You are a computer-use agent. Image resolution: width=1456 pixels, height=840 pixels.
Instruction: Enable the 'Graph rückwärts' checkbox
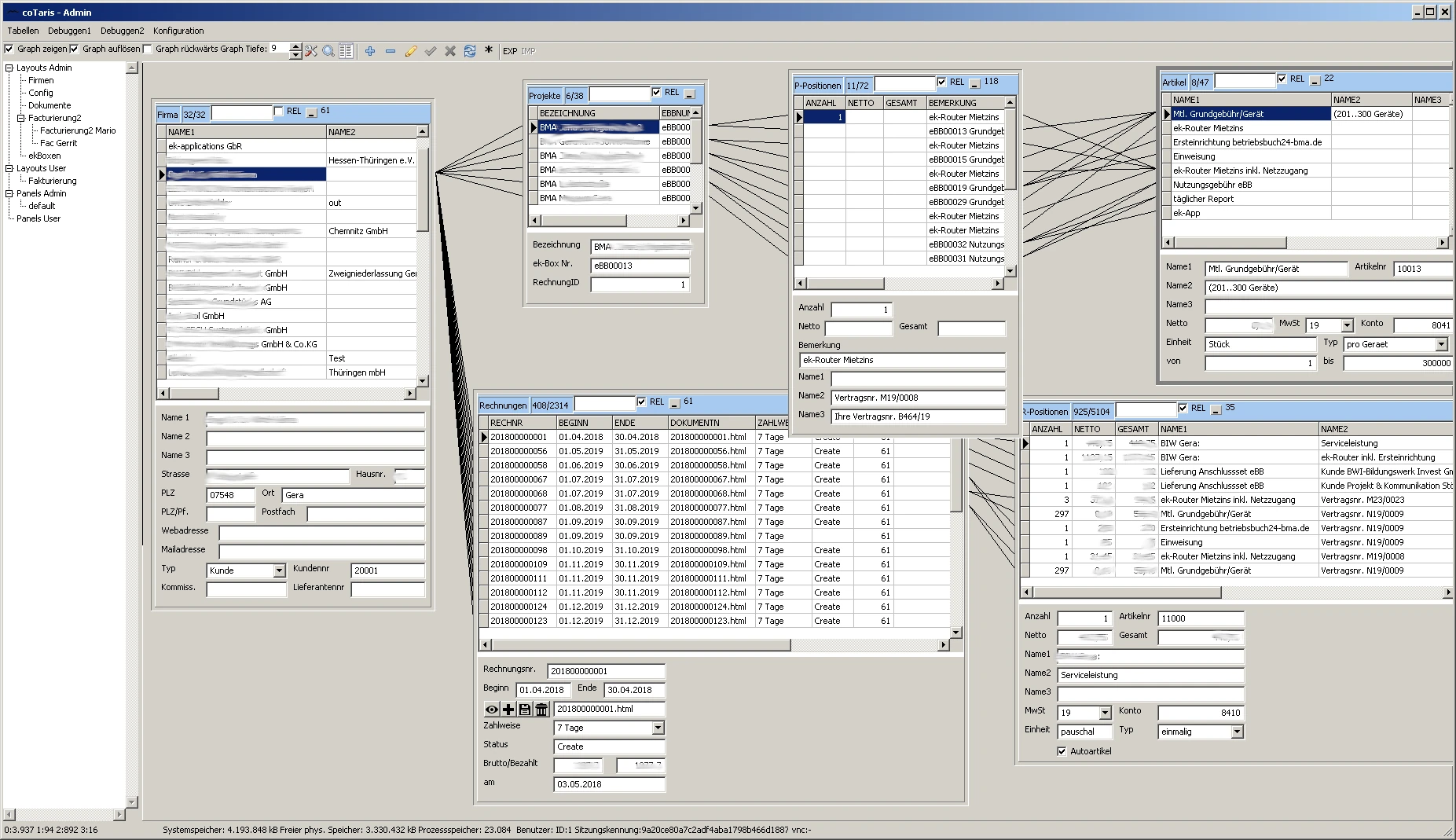(148, 49)
